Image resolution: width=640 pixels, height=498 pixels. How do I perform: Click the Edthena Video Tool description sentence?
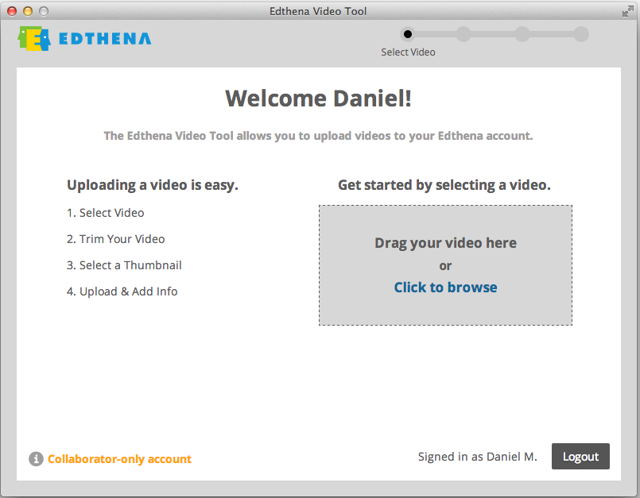[318, 136]
